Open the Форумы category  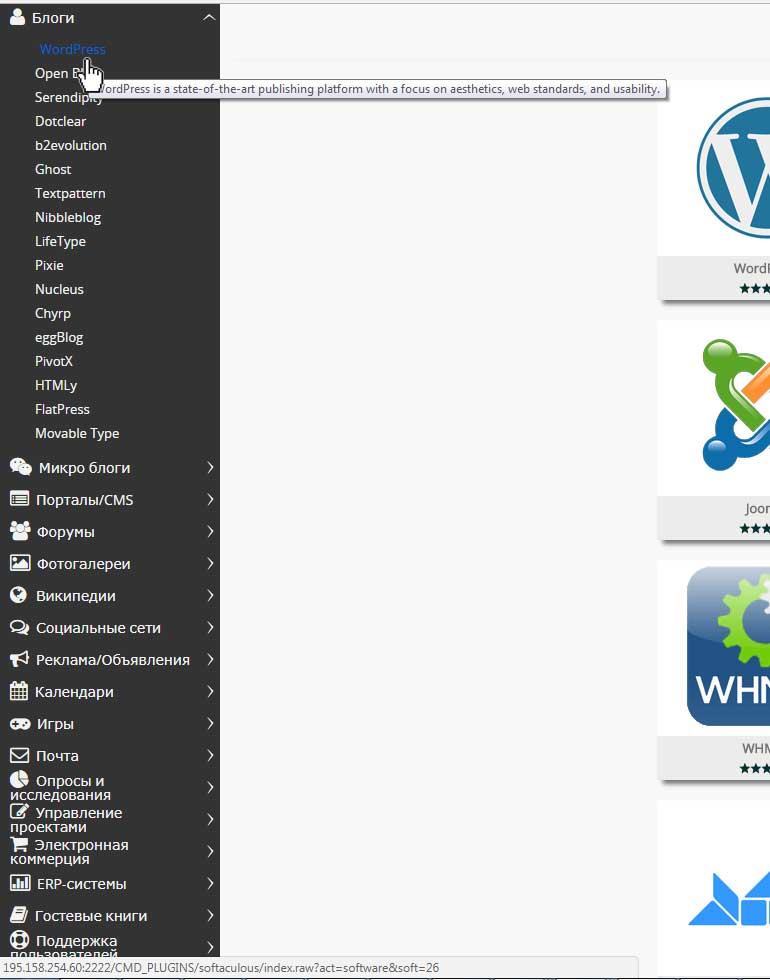click(x=66, y=532)
